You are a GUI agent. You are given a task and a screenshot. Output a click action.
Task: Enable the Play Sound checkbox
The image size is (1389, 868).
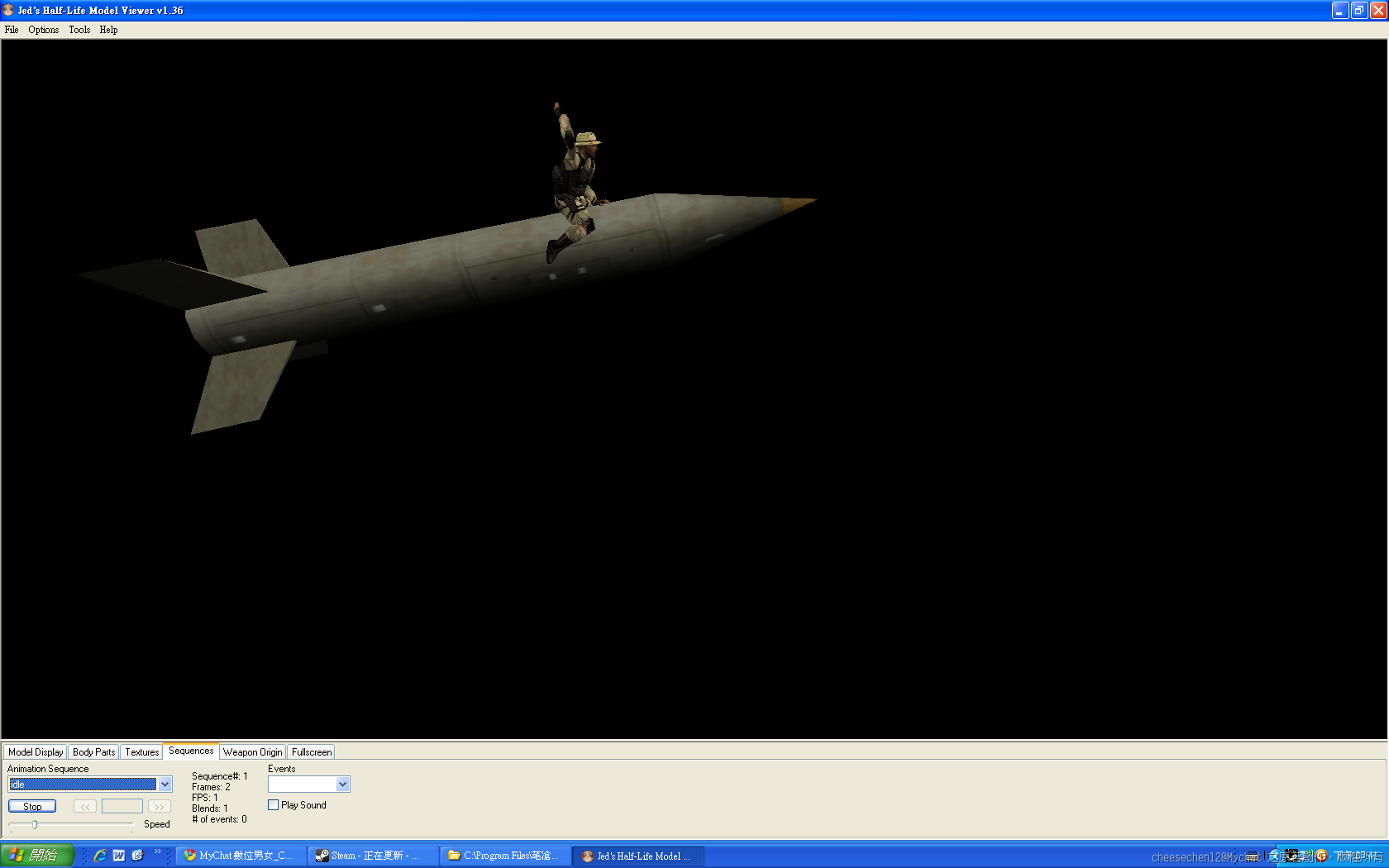click(273, 805)
